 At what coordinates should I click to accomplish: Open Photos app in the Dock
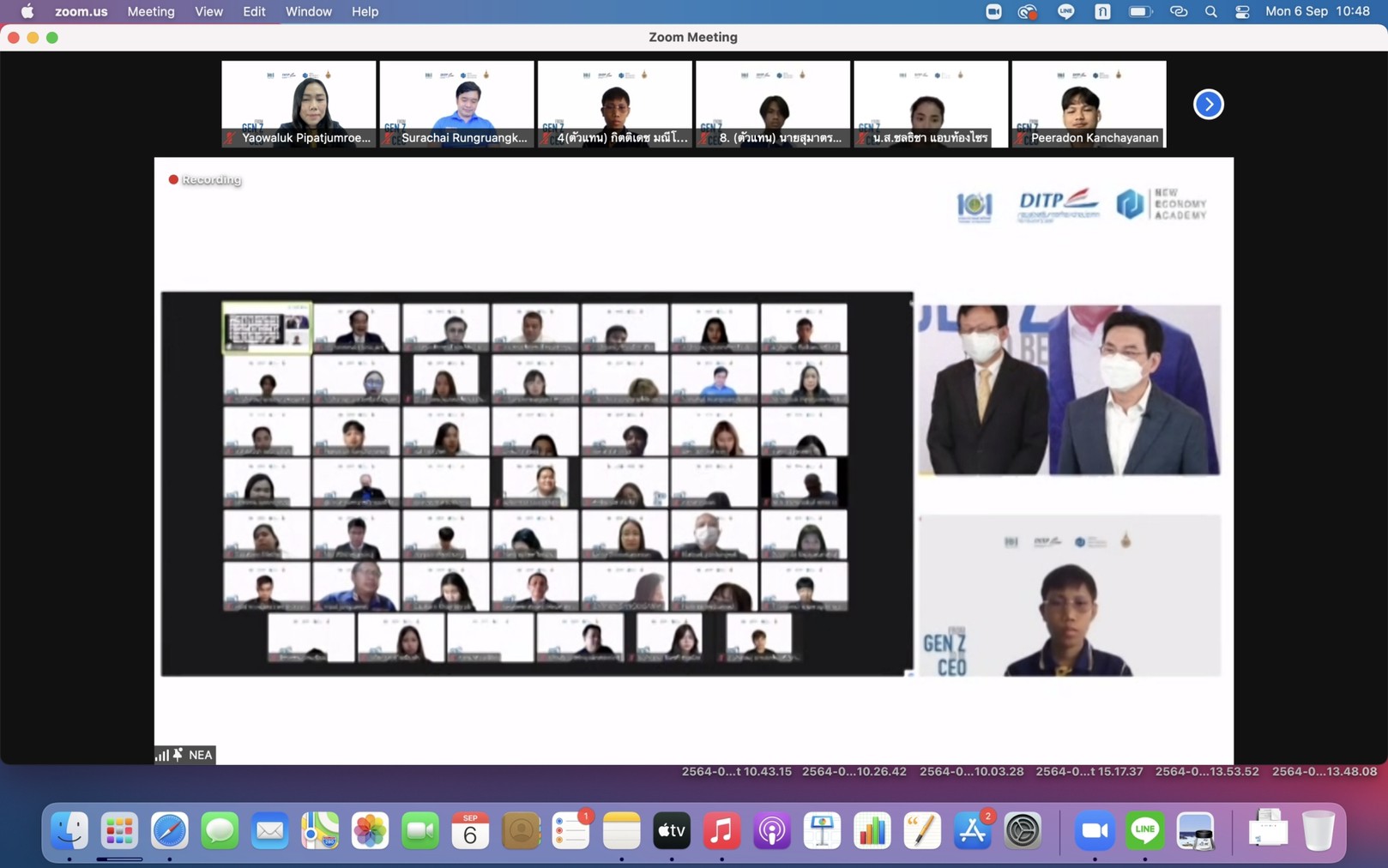(371, 830)
